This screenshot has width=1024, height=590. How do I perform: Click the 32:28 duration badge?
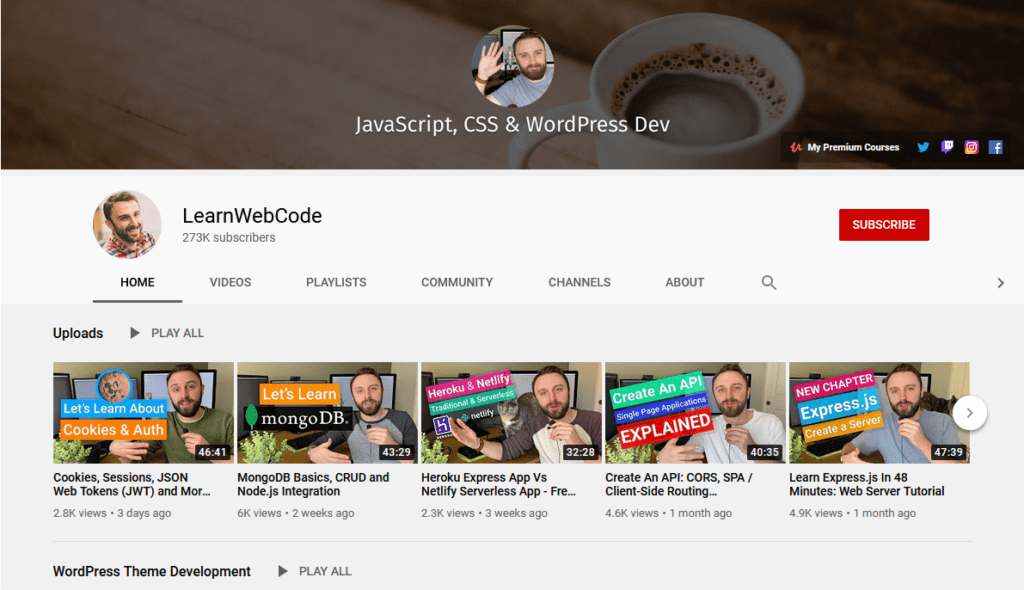581,452
